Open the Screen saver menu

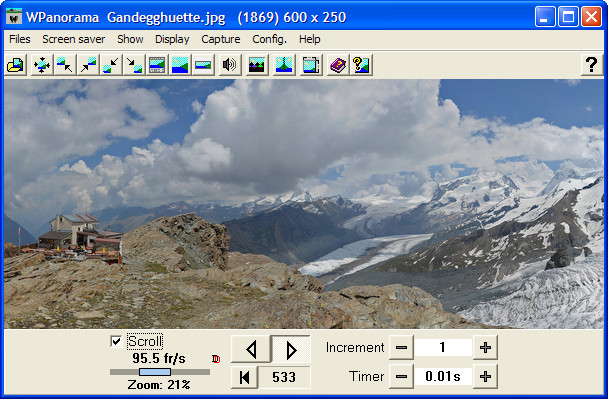pyautogui.click(x=74, y=39)
